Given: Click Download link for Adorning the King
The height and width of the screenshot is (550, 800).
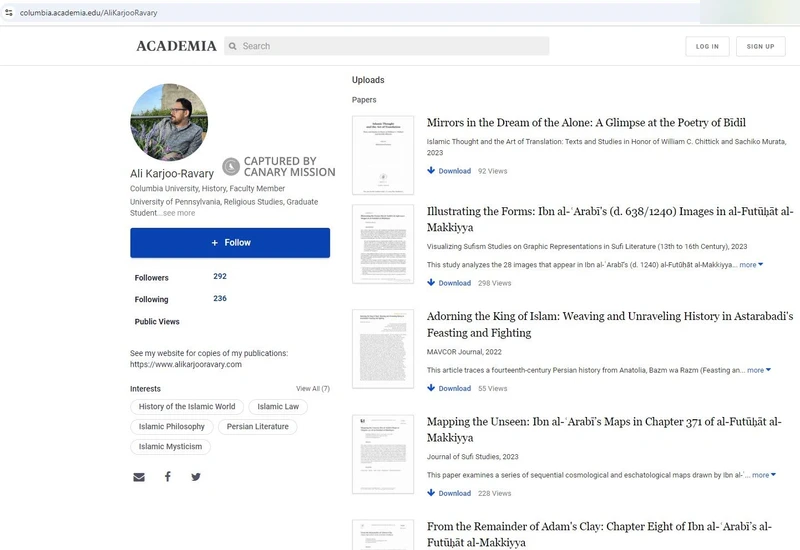Looking at the screenshot, I should (x=455, y=388).
